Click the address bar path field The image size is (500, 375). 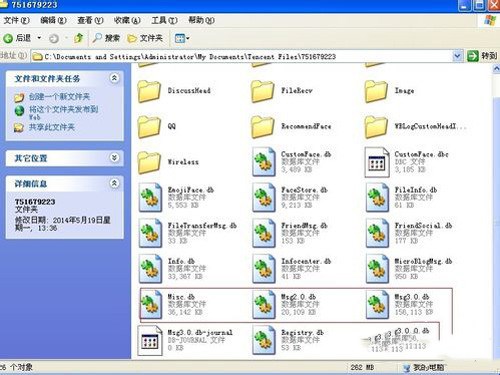click(242, 56)
